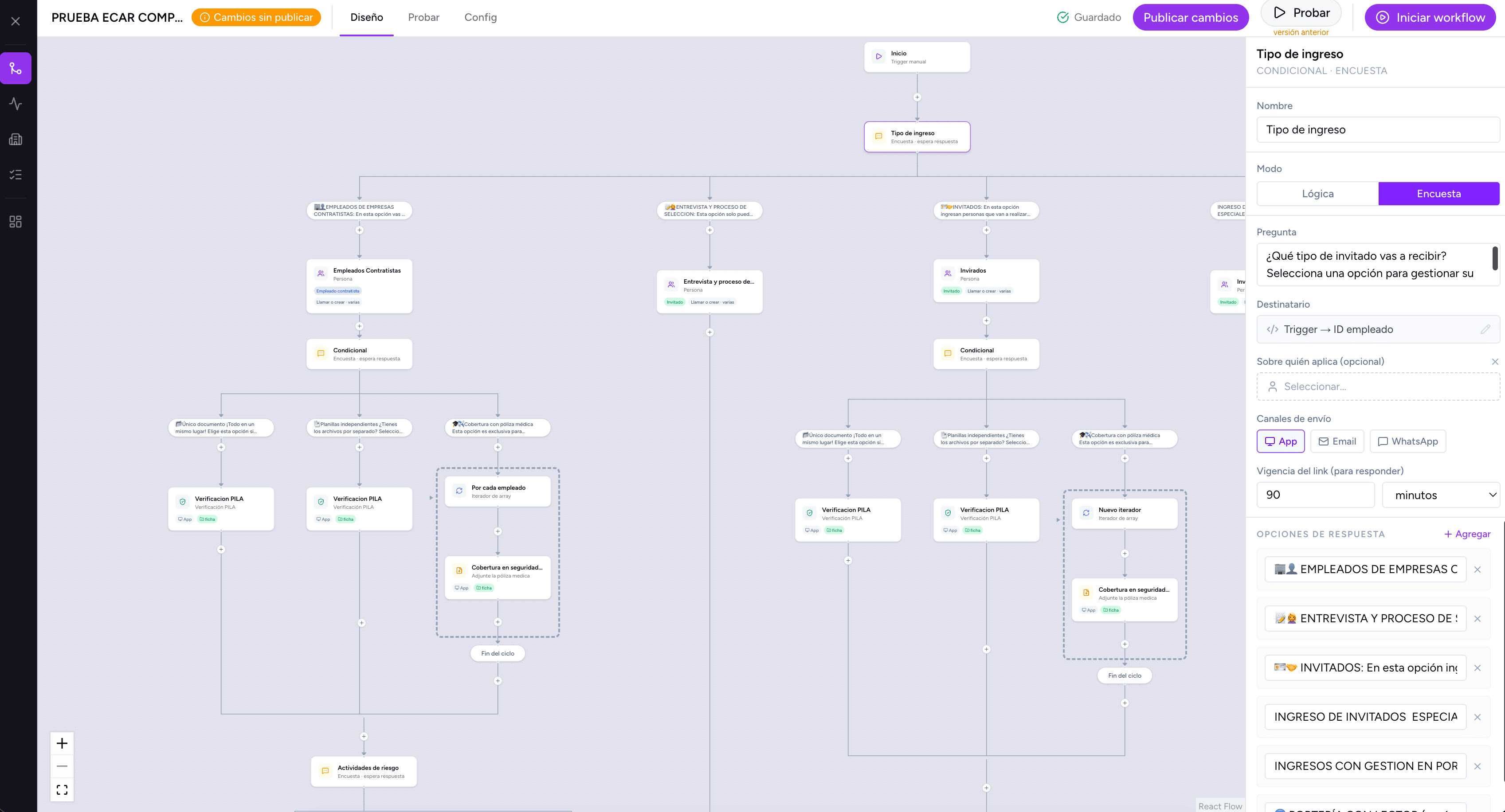The width and height of the screenshot is (1505, 812).
Task: Click Agregar to add a response option
Action: click(1467, 534)
